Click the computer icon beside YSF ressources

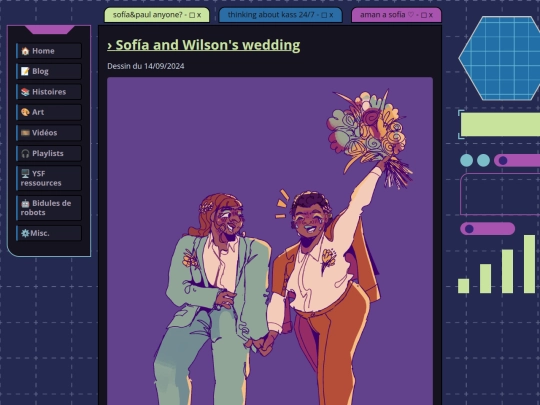25,174
